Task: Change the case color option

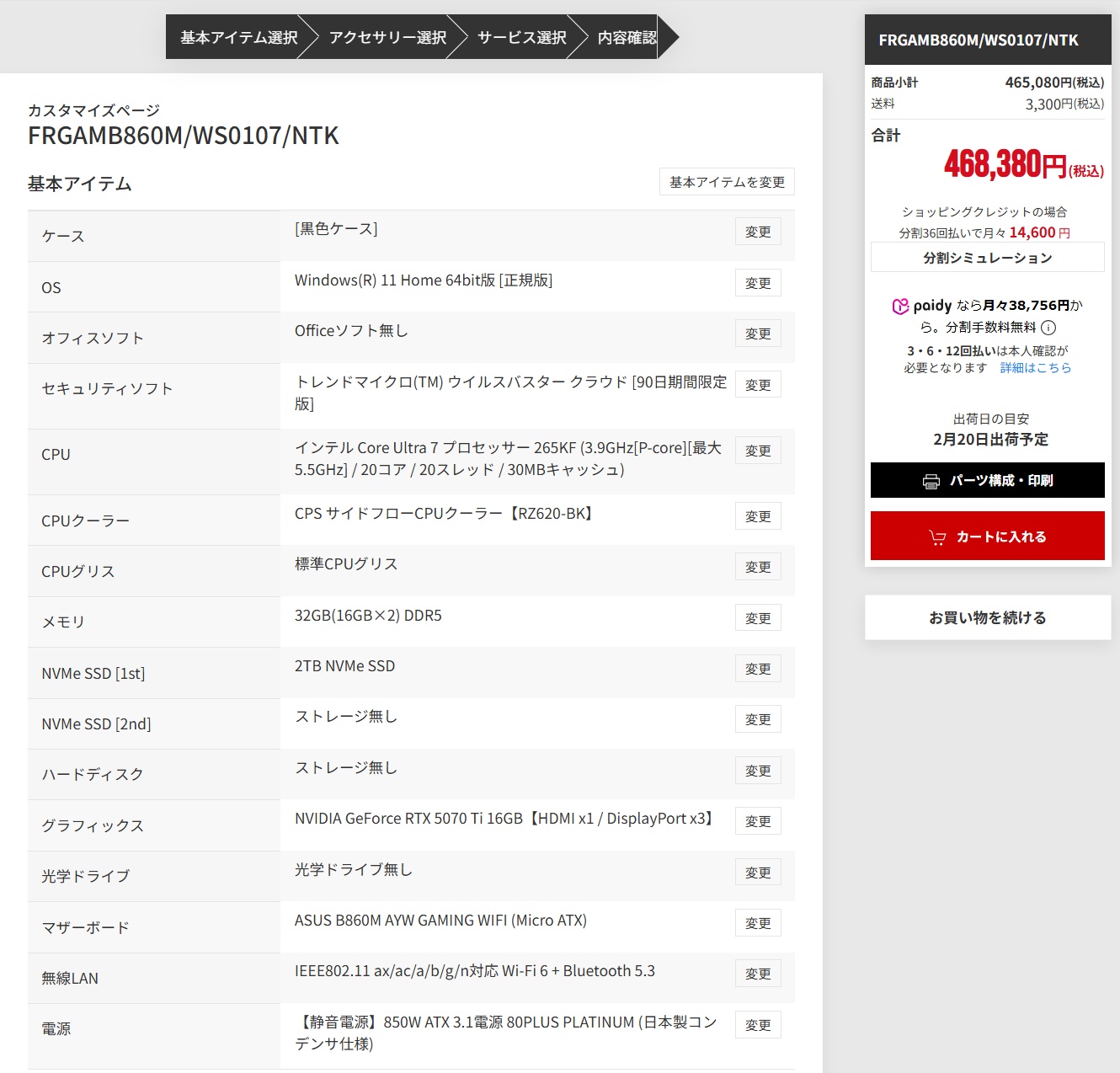Action: click(x=758, y=232)
